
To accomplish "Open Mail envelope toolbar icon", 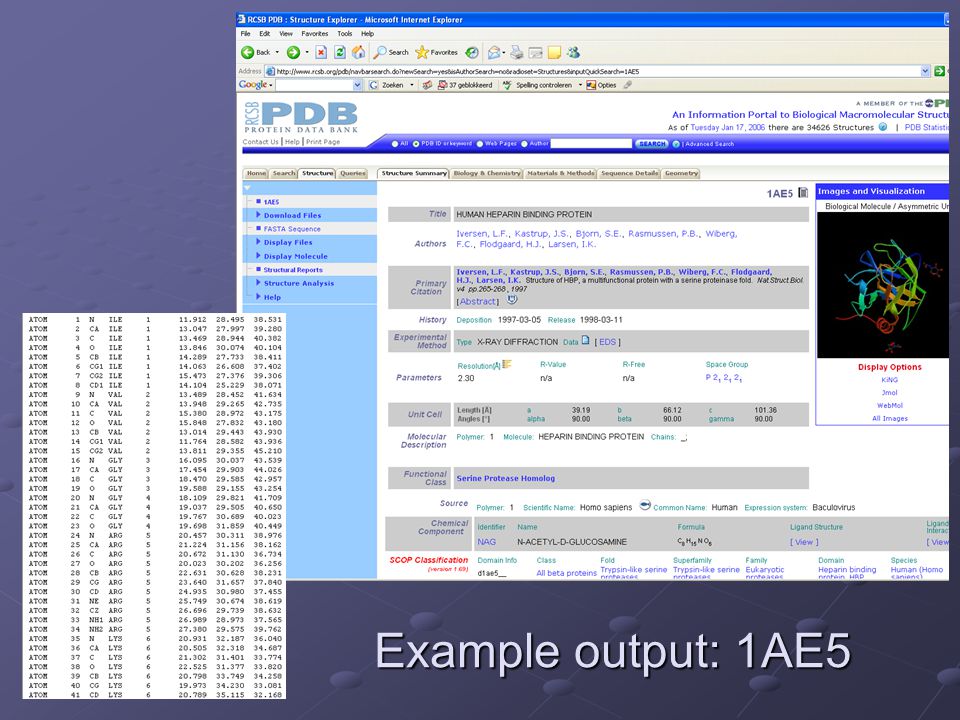I will (494, 53).
